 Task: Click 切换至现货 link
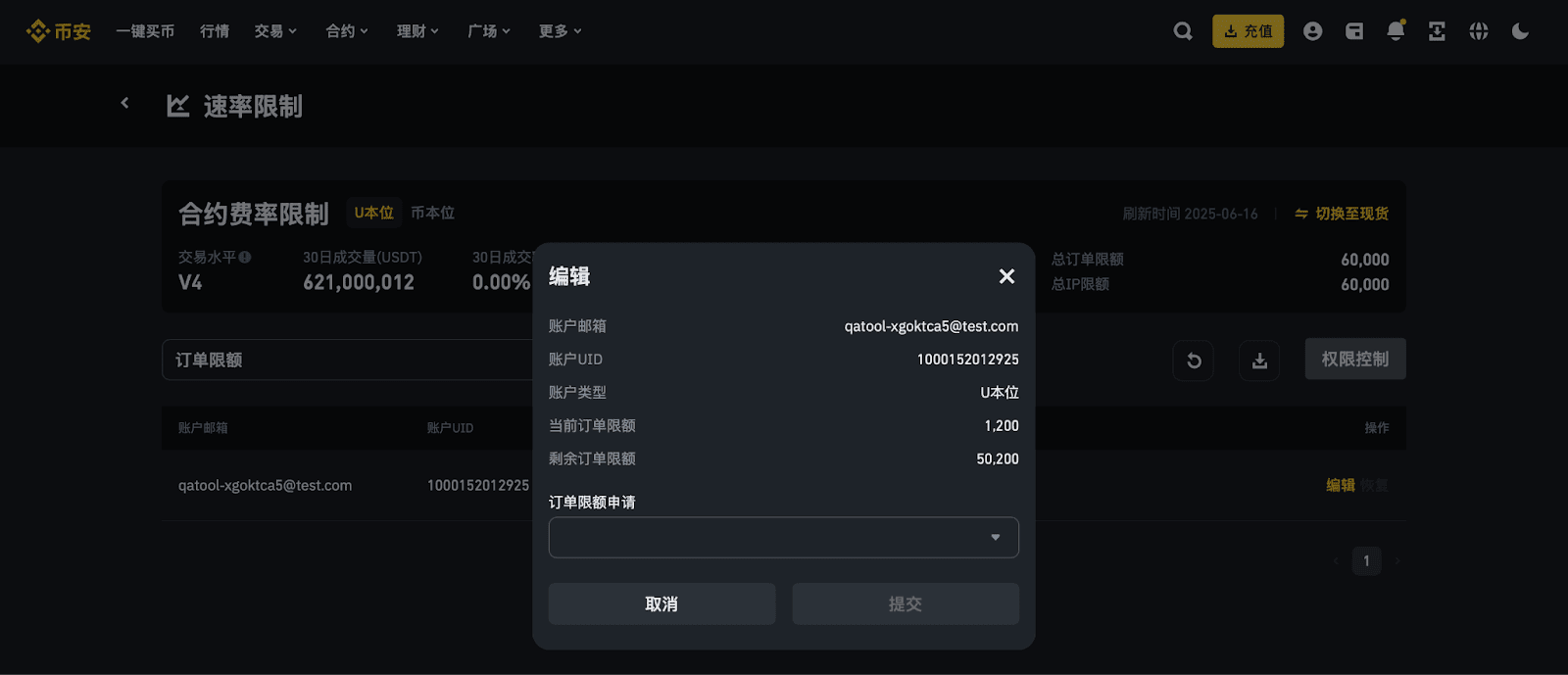1342,214
